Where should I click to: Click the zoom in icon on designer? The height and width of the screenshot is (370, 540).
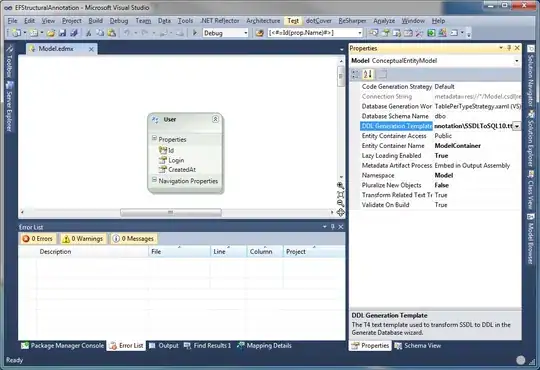[x=340, y=185]
